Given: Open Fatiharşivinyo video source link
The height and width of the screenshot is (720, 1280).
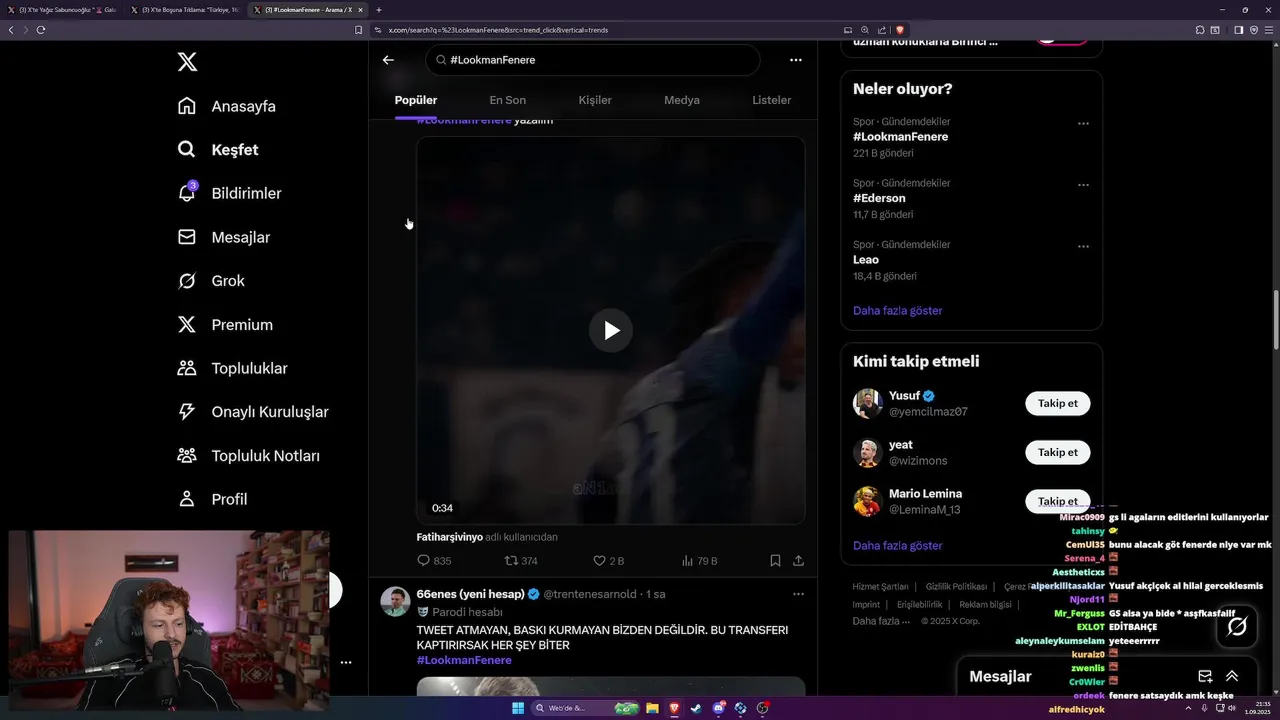Looking at the screenshot, I should coord(449,537).
